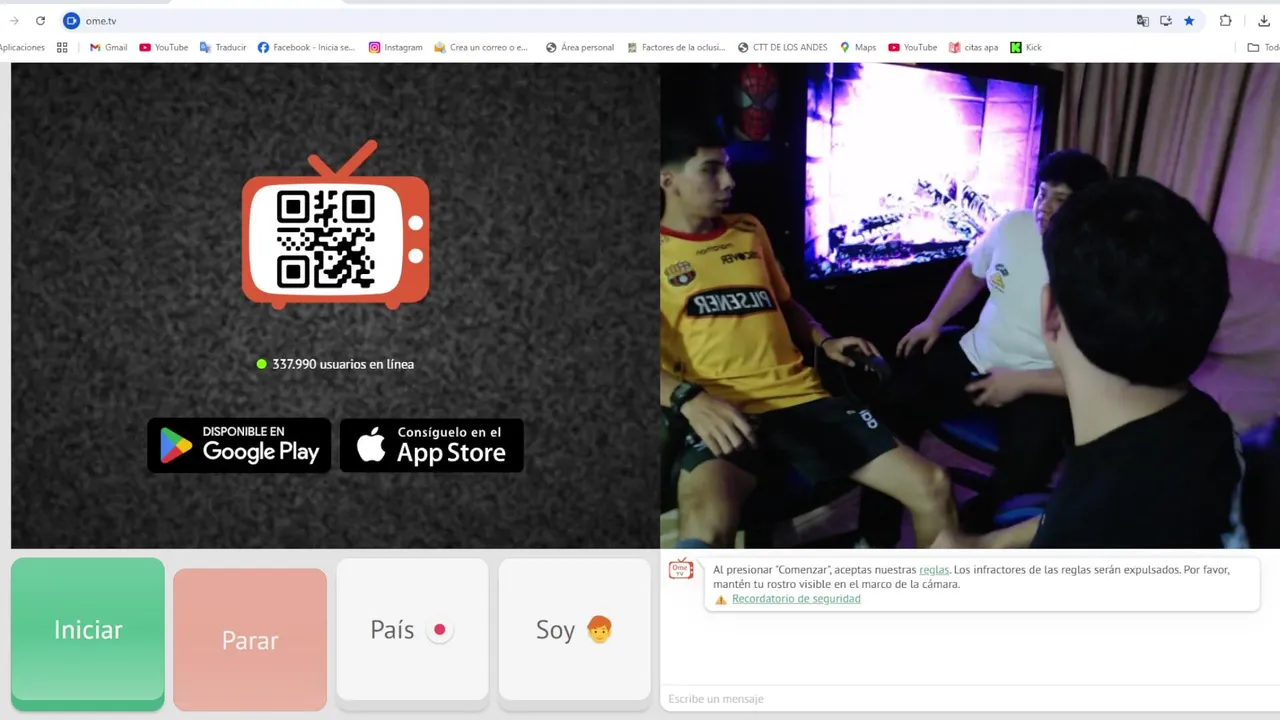Open the browser extensions puzzle icon
The image size is (1280, 720).
tap(1225, 20)
